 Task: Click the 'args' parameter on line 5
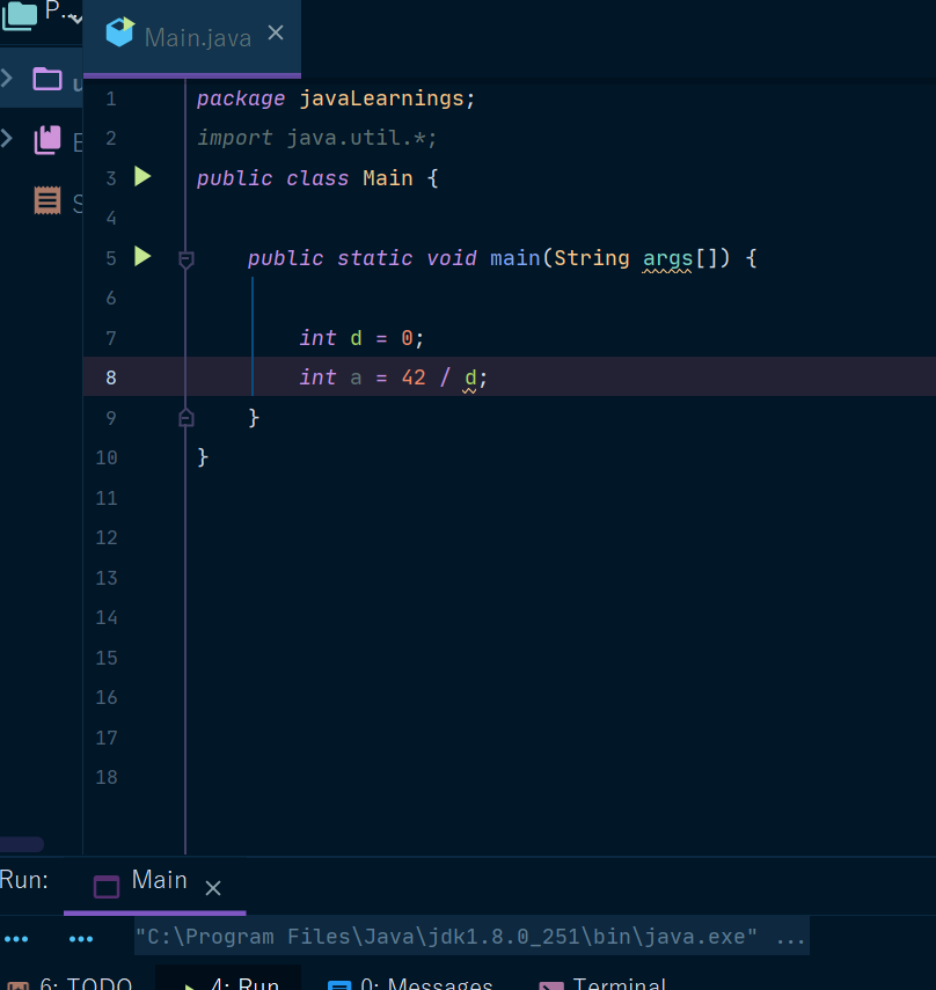[x=668, y=258]
